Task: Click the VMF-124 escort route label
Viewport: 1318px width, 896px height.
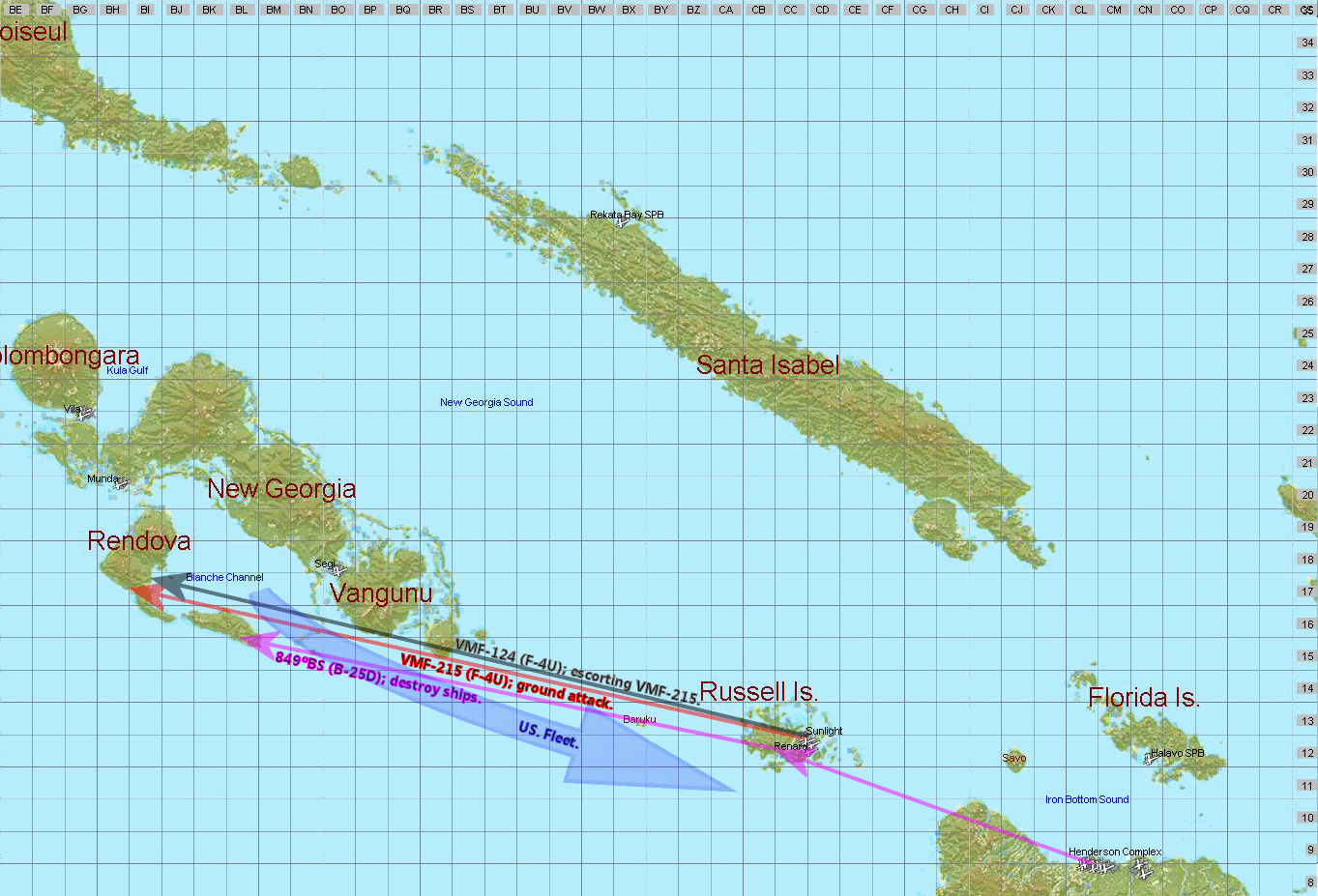Action: (x=576, y=670)
